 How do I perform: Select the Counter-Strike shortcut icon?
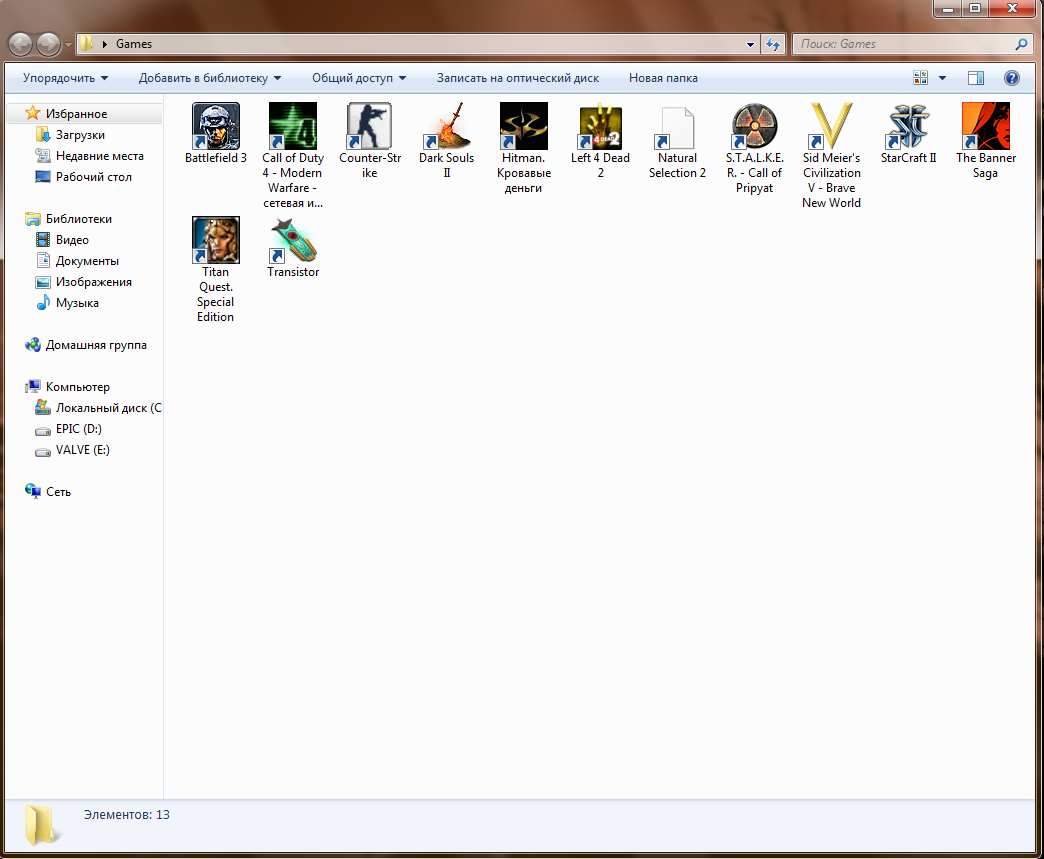pyautogui.click(x=370, y=126)
